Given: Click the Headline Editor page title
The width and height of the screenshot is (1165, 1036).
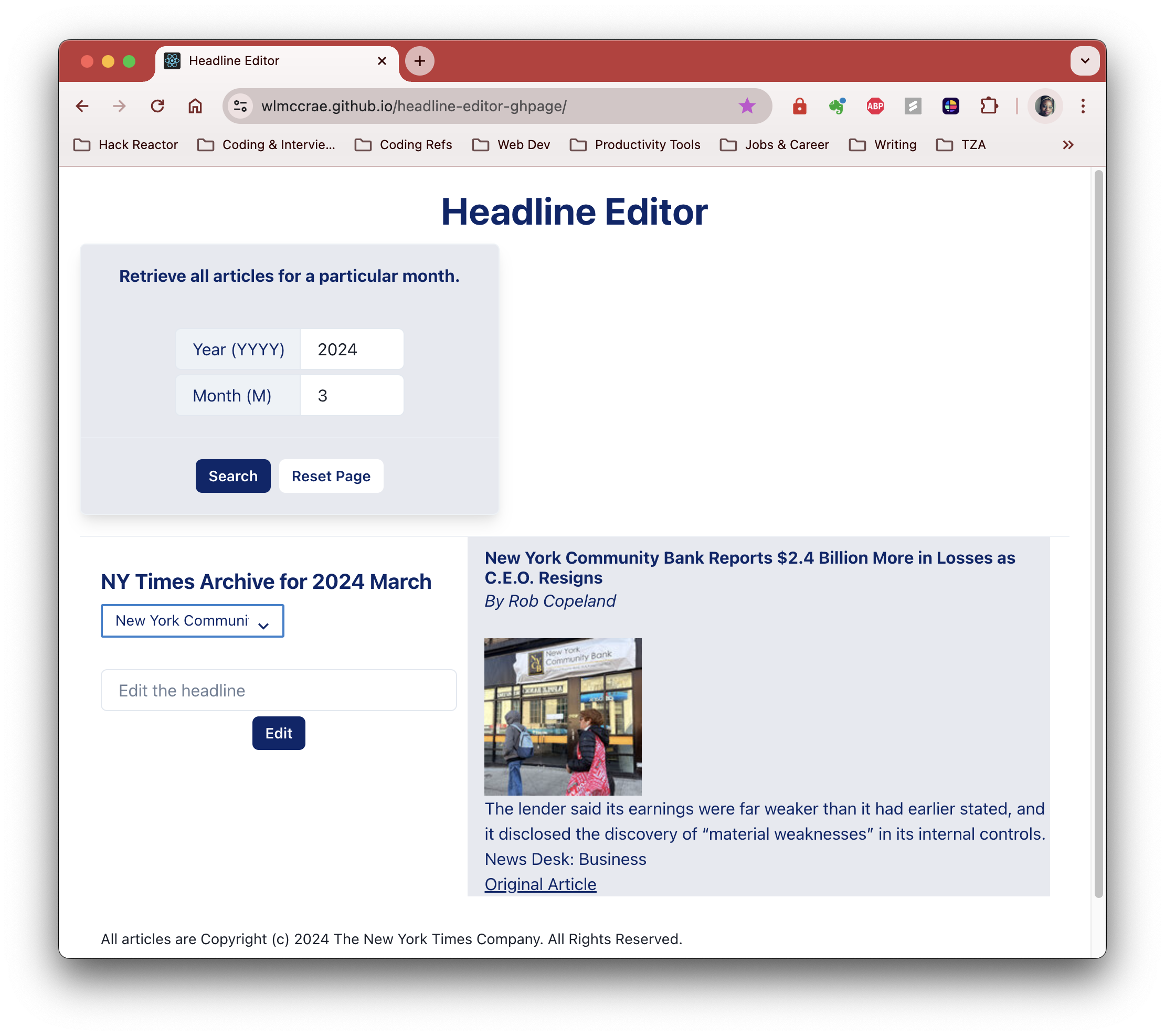Looking at the screenshot, I should (575, 212).
